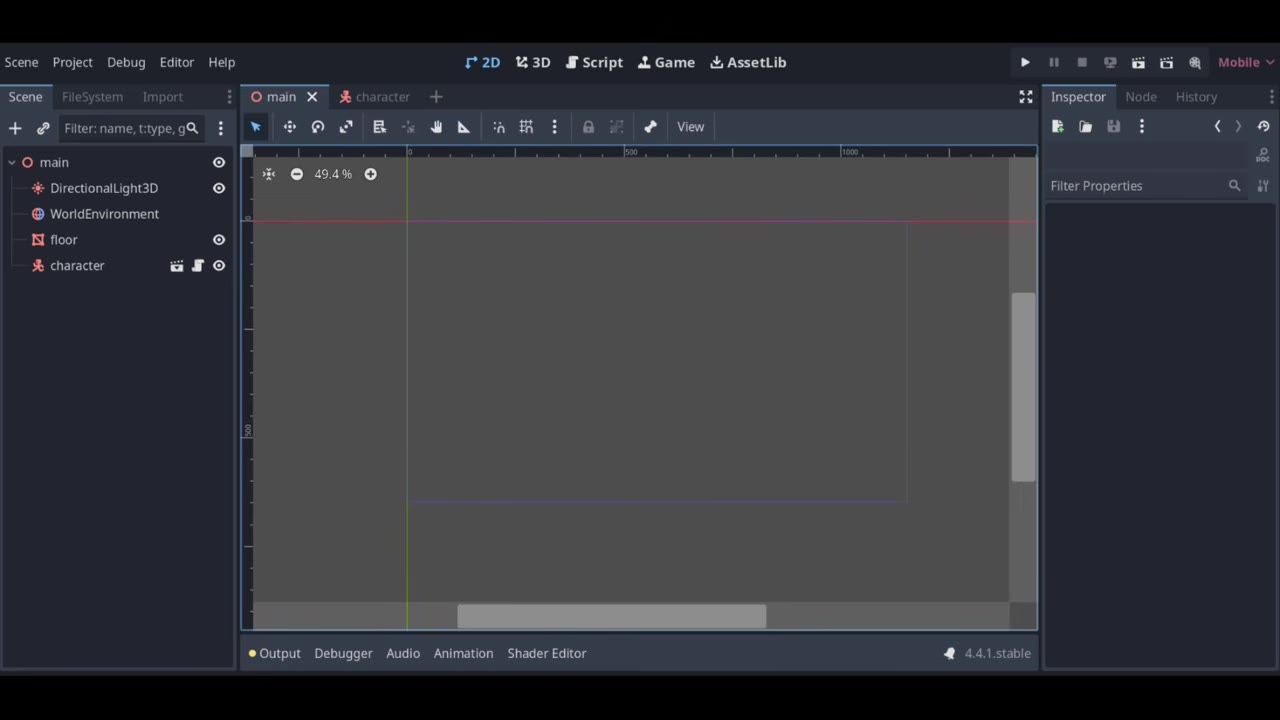This screenshot has height=720, width=1280.
Task: Open the Mobile renderer dropdown
Action: pyautogui.click(x=1245, y=62)
